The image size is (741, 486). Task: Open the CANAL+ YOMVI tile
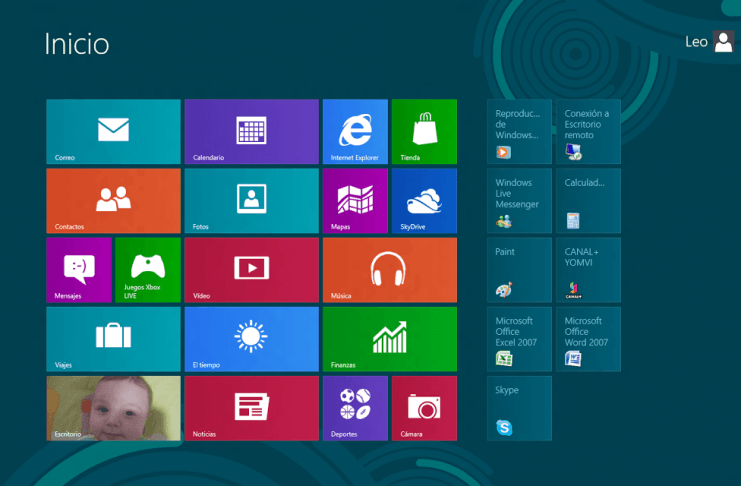tap(588, 270)
